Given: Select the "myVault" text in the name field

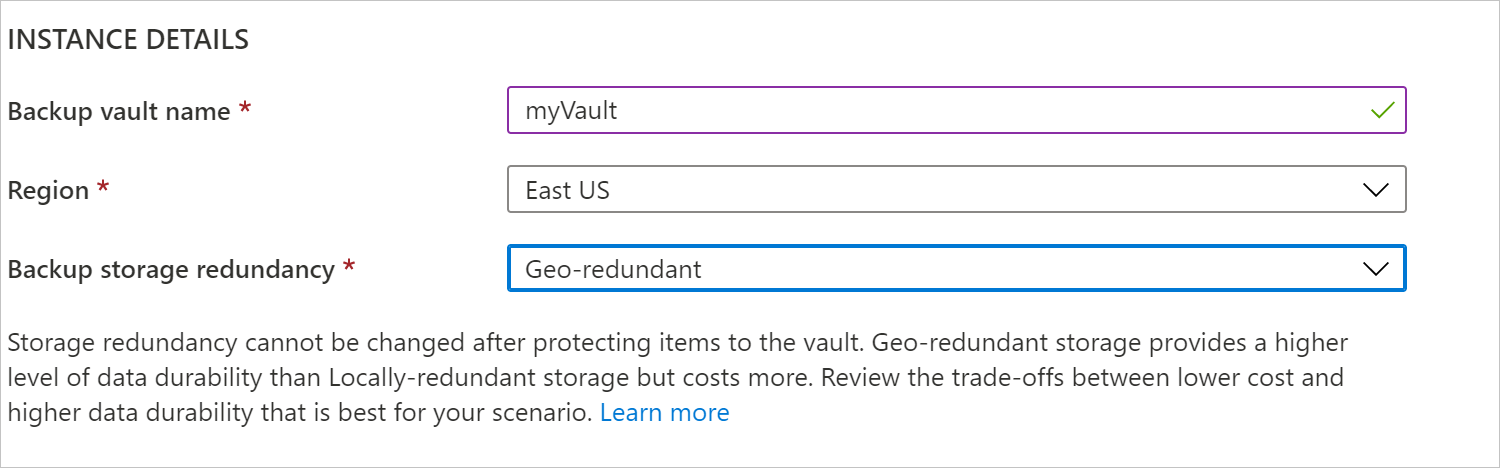Looking at the screenshot, I should click(x=571, y=111).
